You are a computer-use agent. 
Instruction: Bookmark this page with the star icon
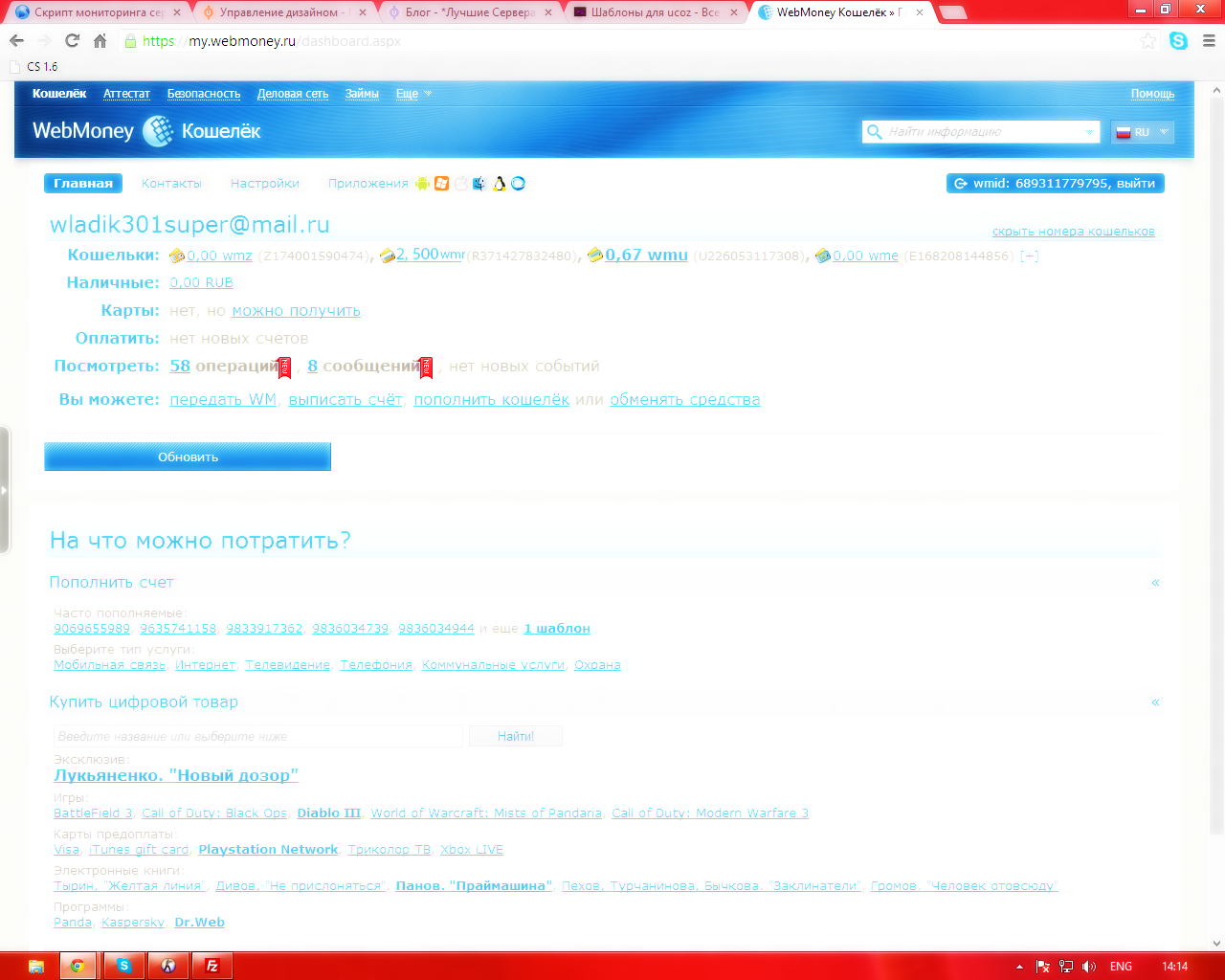(x=1148, y=41)
